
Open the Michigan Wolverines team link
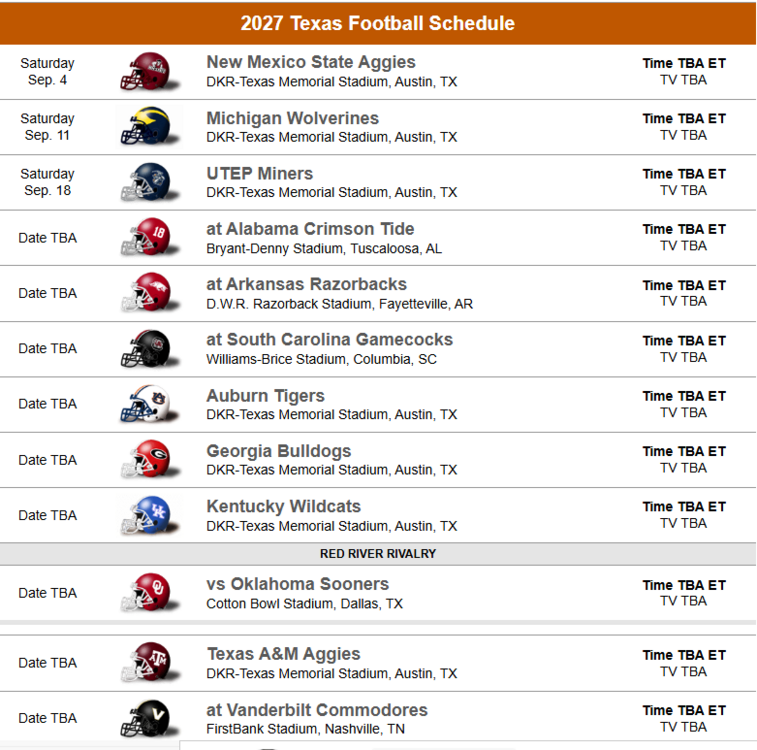tap(292, 118)
